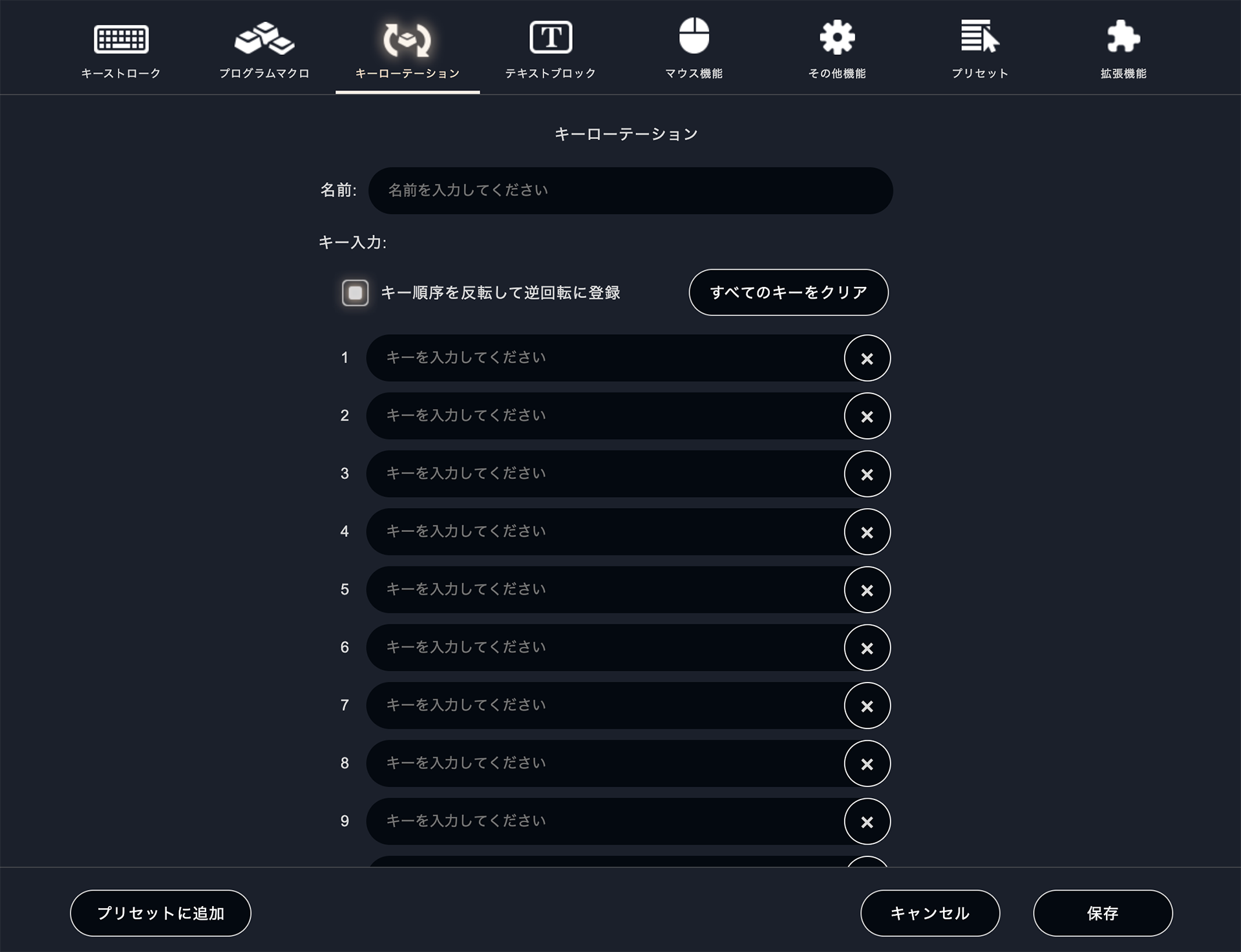
Task: Open the マウス機能 mouse icon
Action: click(x=694, y=35)
